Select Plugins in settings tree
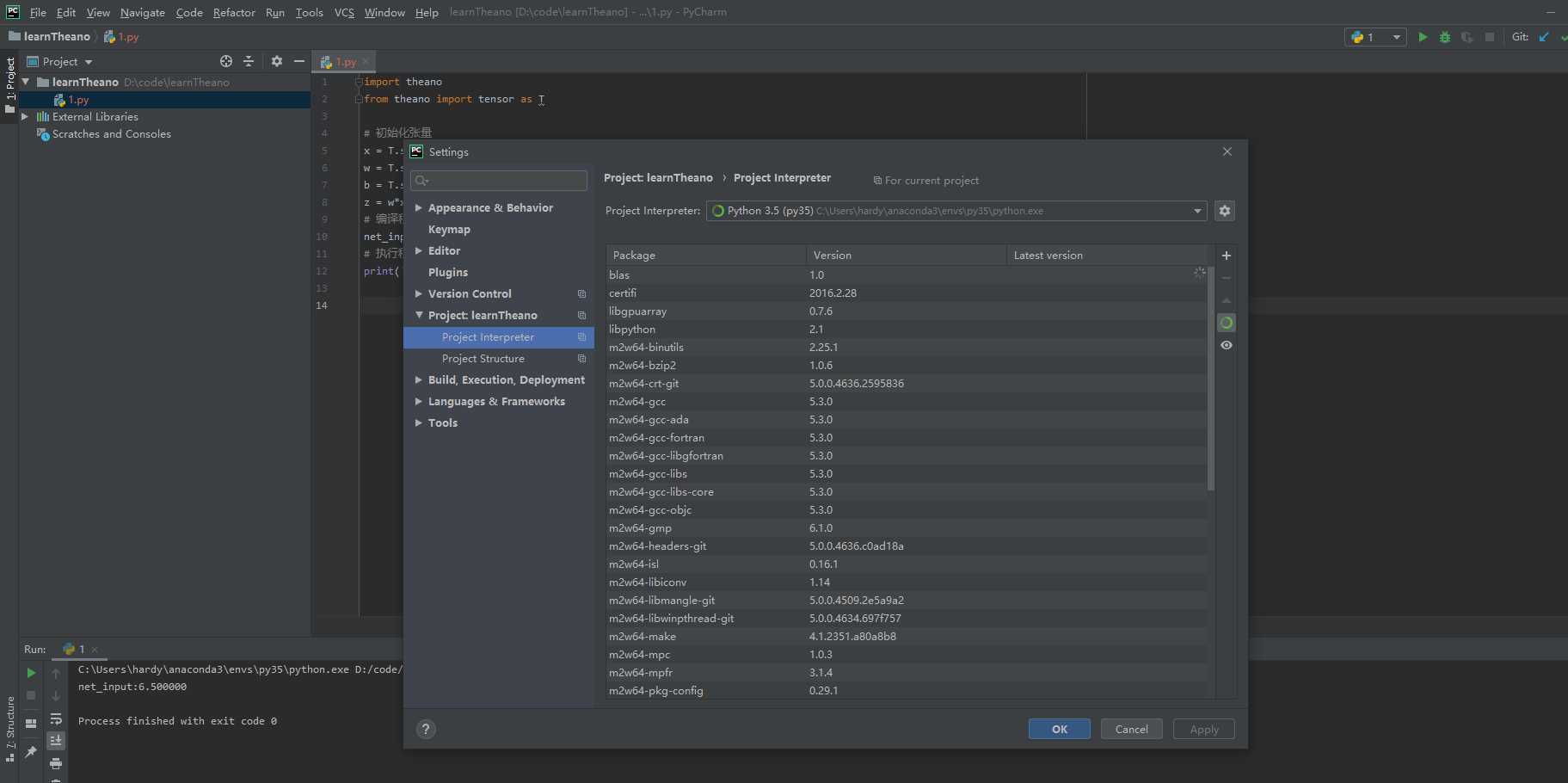The image size is (1568, 783). [448, 273]
